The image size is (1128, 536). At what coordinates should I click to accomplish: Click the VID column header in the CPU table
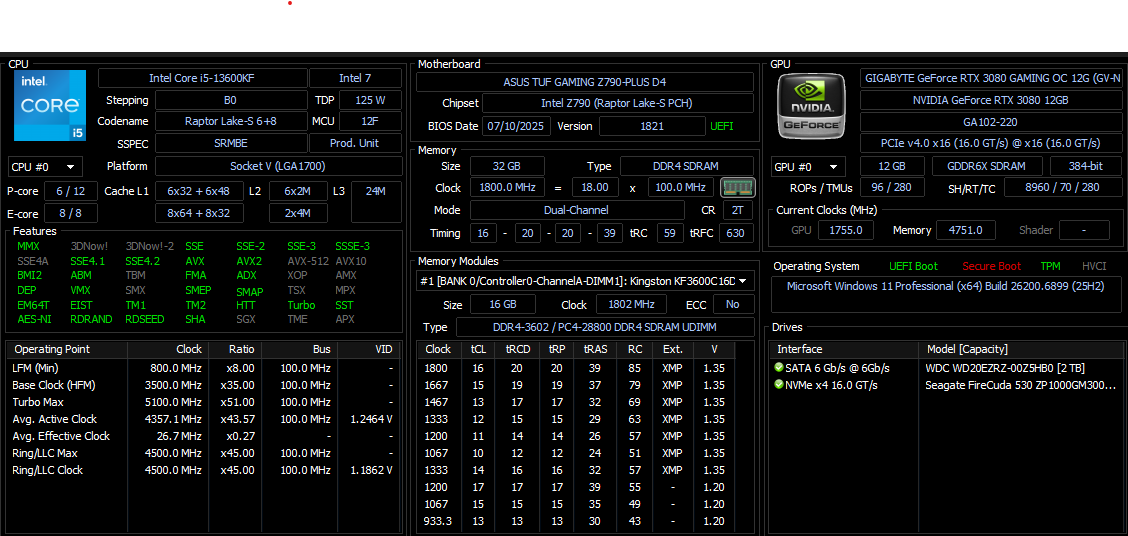point(383,349)
